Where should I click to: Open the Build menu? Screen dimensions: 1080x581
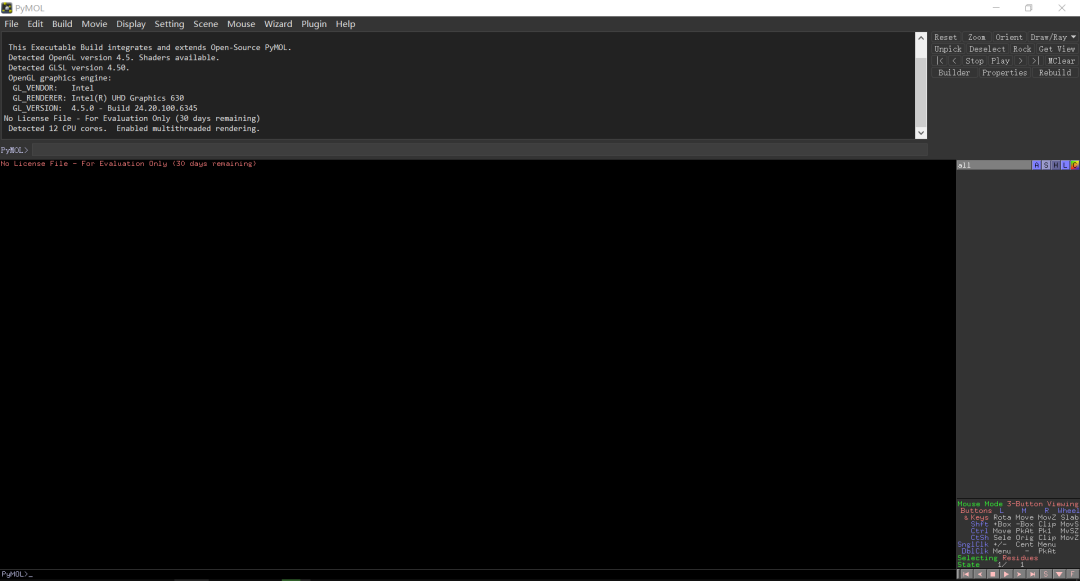point(62,23)
